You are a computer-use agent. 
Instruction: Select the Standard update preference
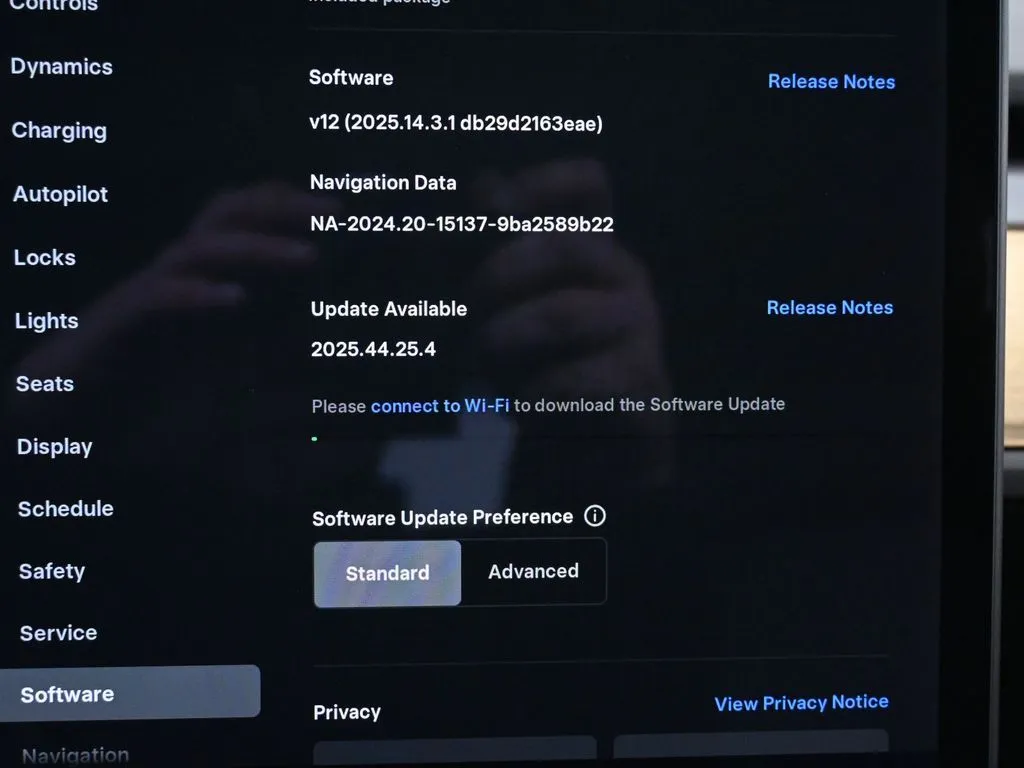pyautogui.click(x=388, y=573)
